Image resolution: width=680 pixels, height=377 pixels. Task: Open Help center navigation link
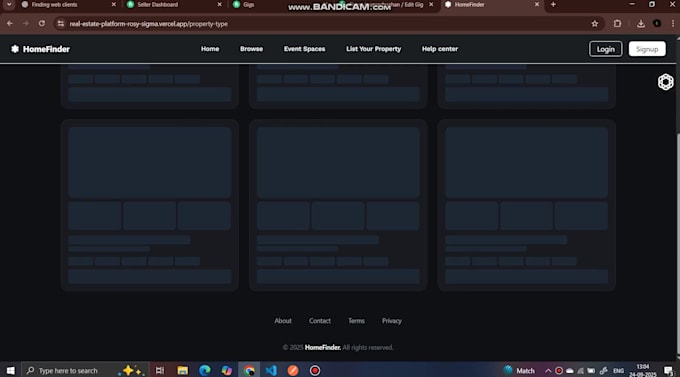click(x=440, y=49)
